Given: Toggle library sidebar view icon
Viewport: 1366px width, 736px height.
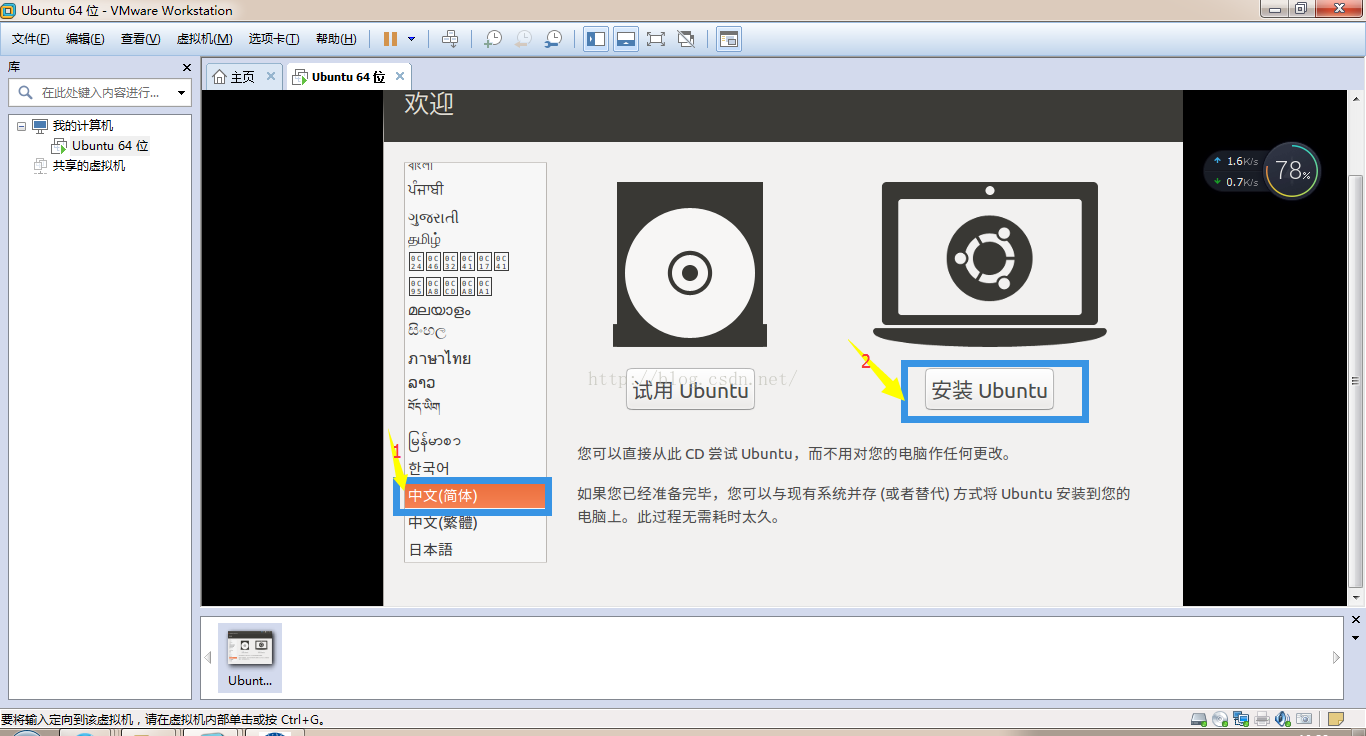Looking at the screenshot, I should coord(596,39).
